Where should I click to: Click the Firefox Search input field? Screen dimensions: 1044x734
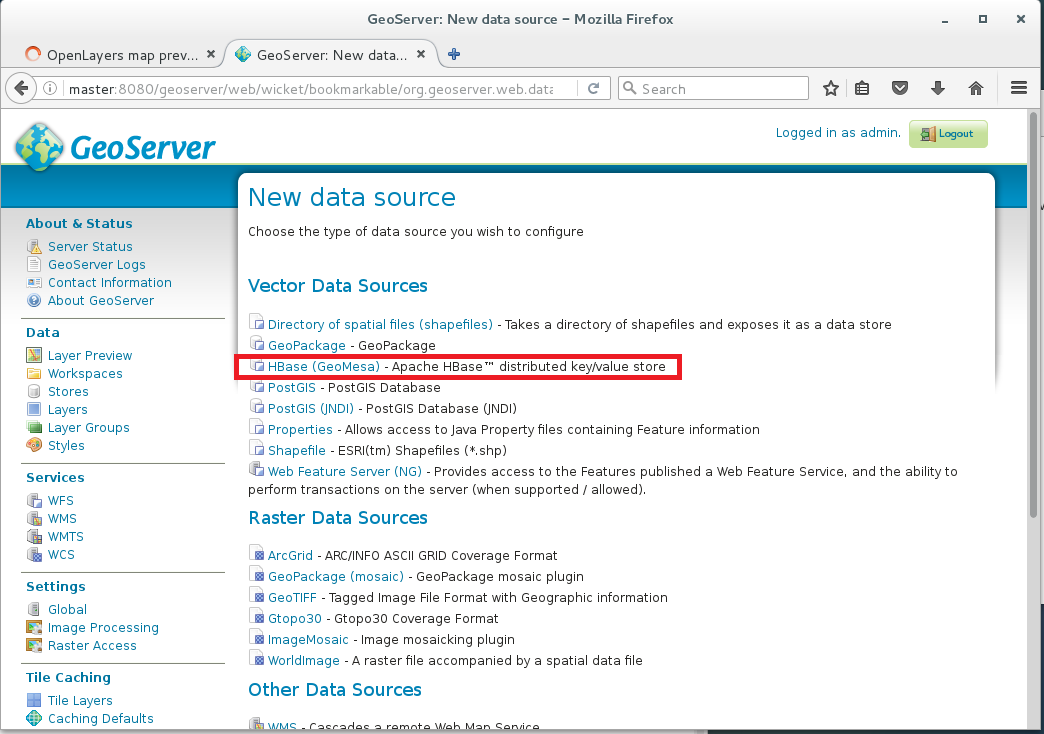tap(713, 89)
